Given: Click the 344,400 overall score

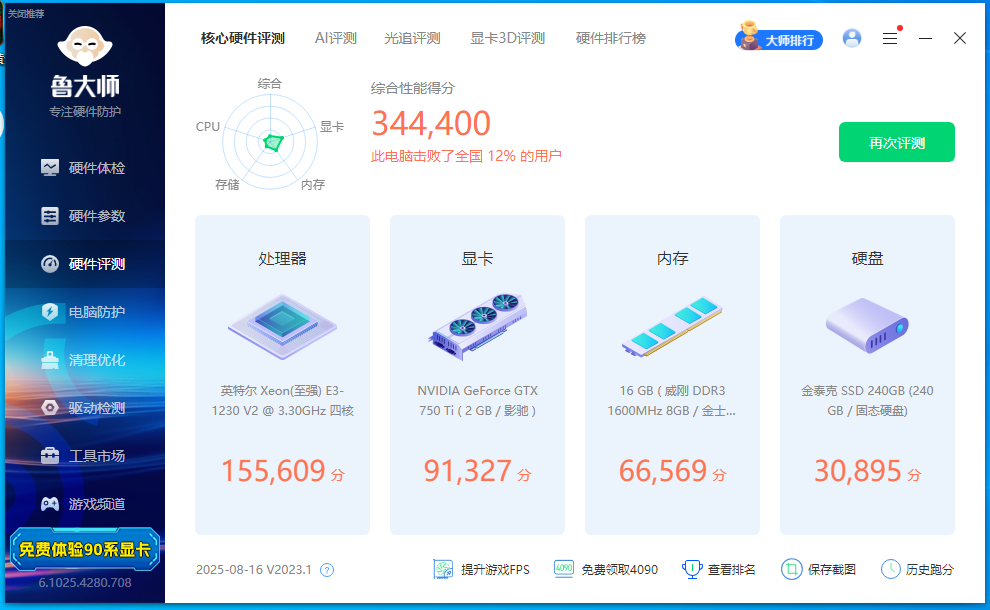Looking at the screenshot, I should point(431,123).
